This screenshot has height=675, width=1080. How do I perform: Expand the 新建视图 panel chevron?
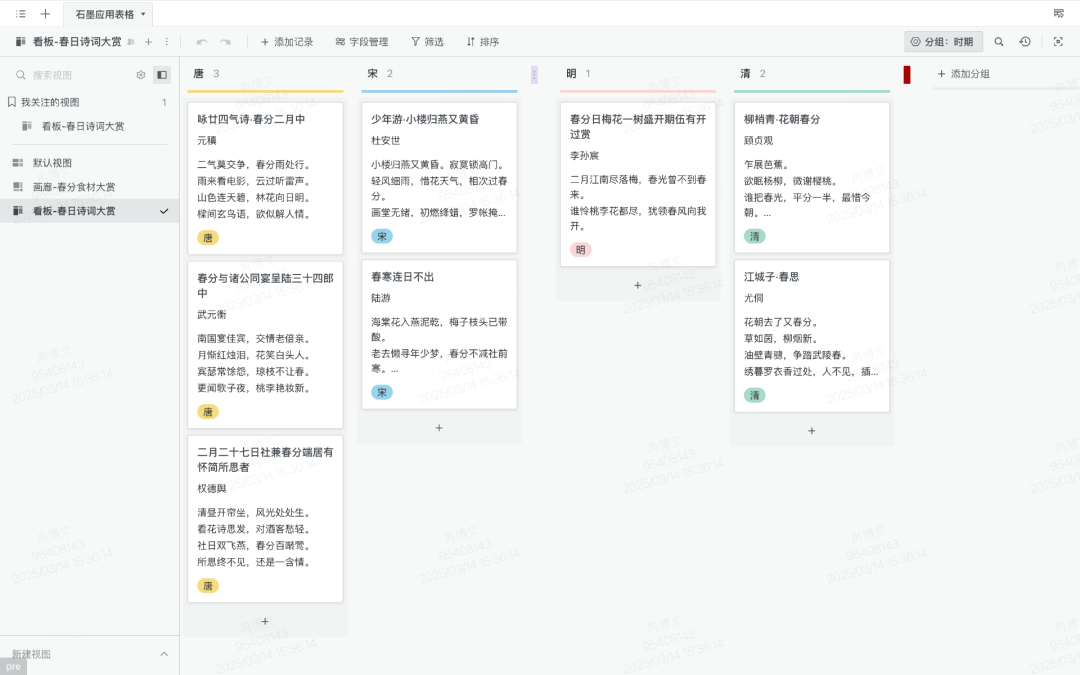pos(164,654)
